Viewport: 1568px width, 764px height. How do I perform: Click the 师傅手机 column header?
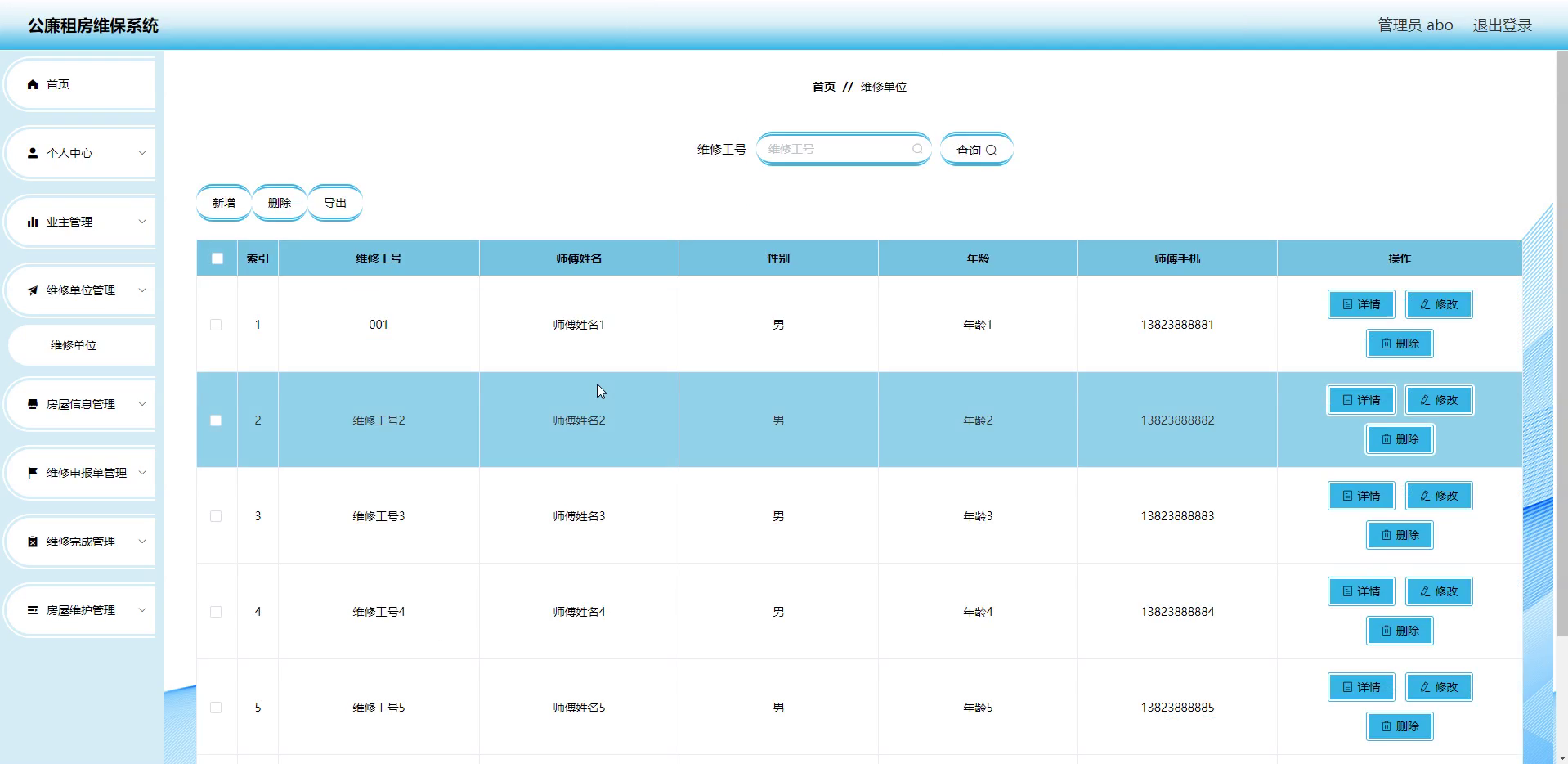pyautogui.click(x=1177, y=258)
